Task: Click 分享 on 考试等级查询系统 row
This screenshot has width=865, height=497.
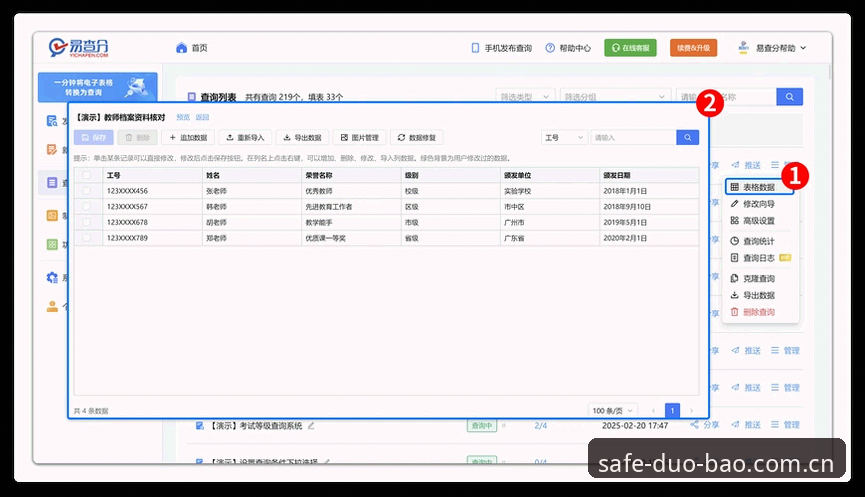Action: tap(705, 425)
